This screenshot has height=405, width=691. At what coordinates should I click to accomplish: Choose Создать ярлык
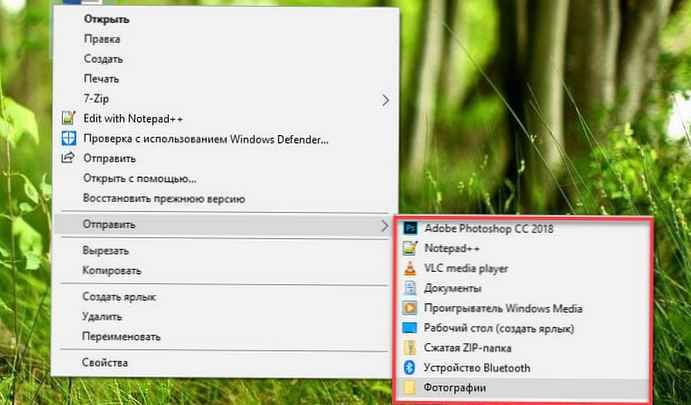[119, 297]
